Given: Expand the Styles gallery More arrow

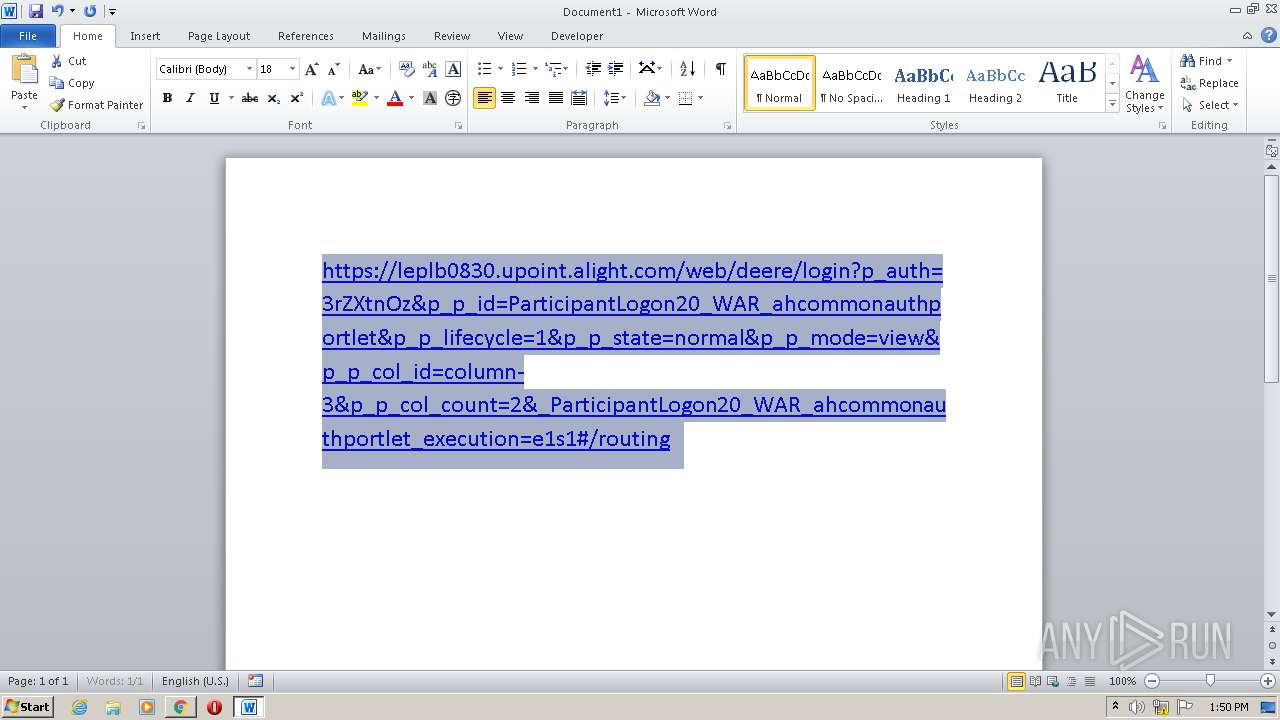Looking at the screenshot, I should 1112,103.
